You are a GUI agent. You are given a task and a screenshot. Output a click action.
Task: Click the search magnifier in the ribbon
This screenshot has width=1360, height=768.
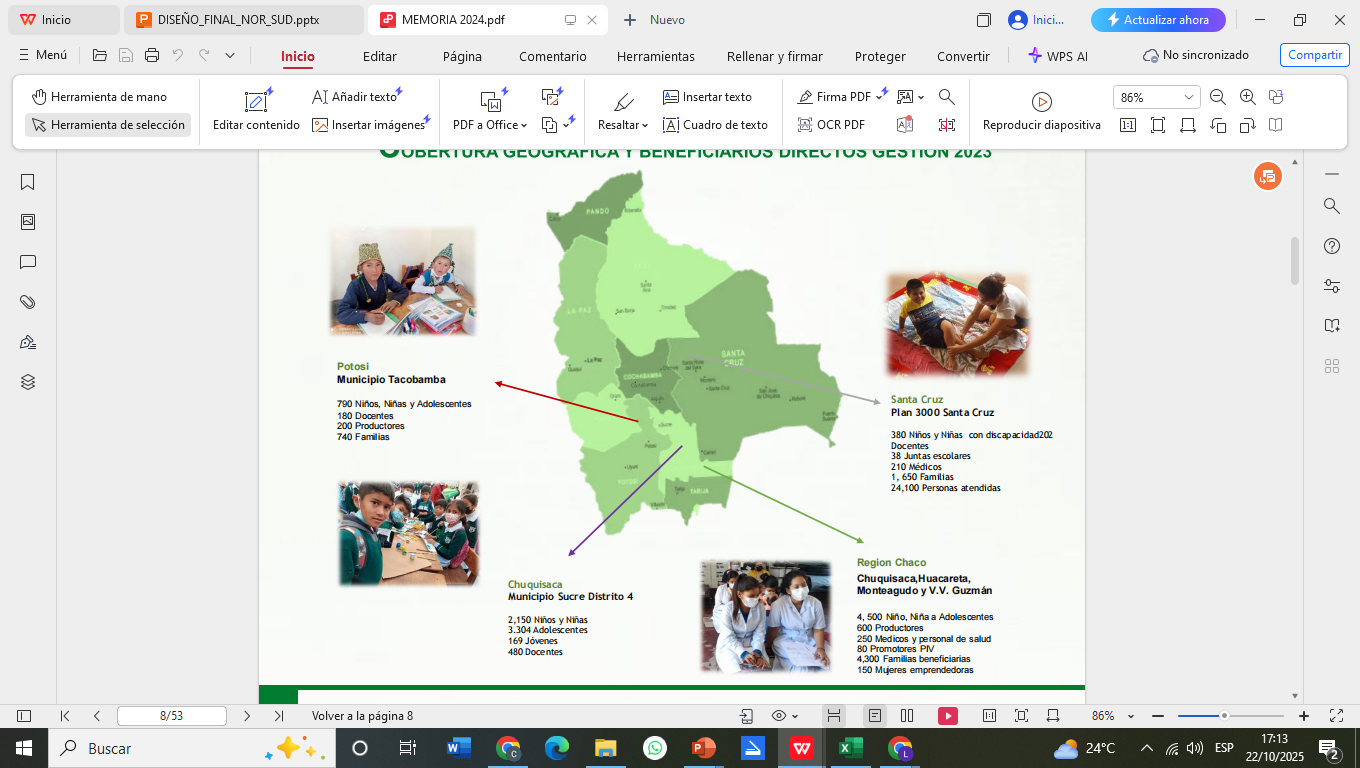pyautogui.click(x=947, y=97)
